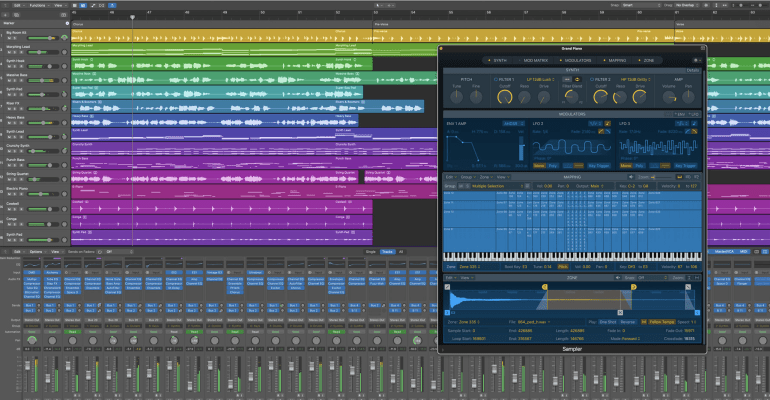Click Big Room Kit track pan knob

point(64,38)
